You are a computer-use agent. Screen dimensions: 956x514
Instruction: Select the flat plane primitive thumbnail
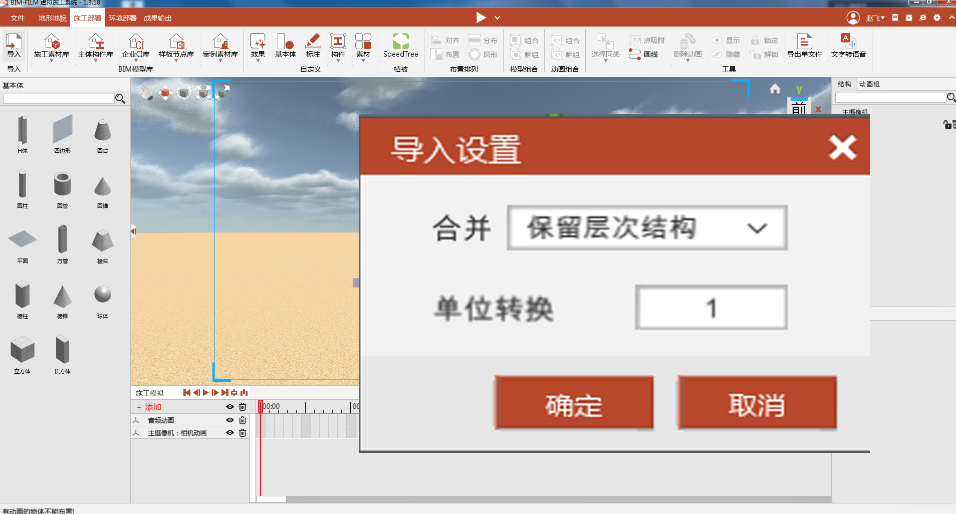click(x=23, y=240)
